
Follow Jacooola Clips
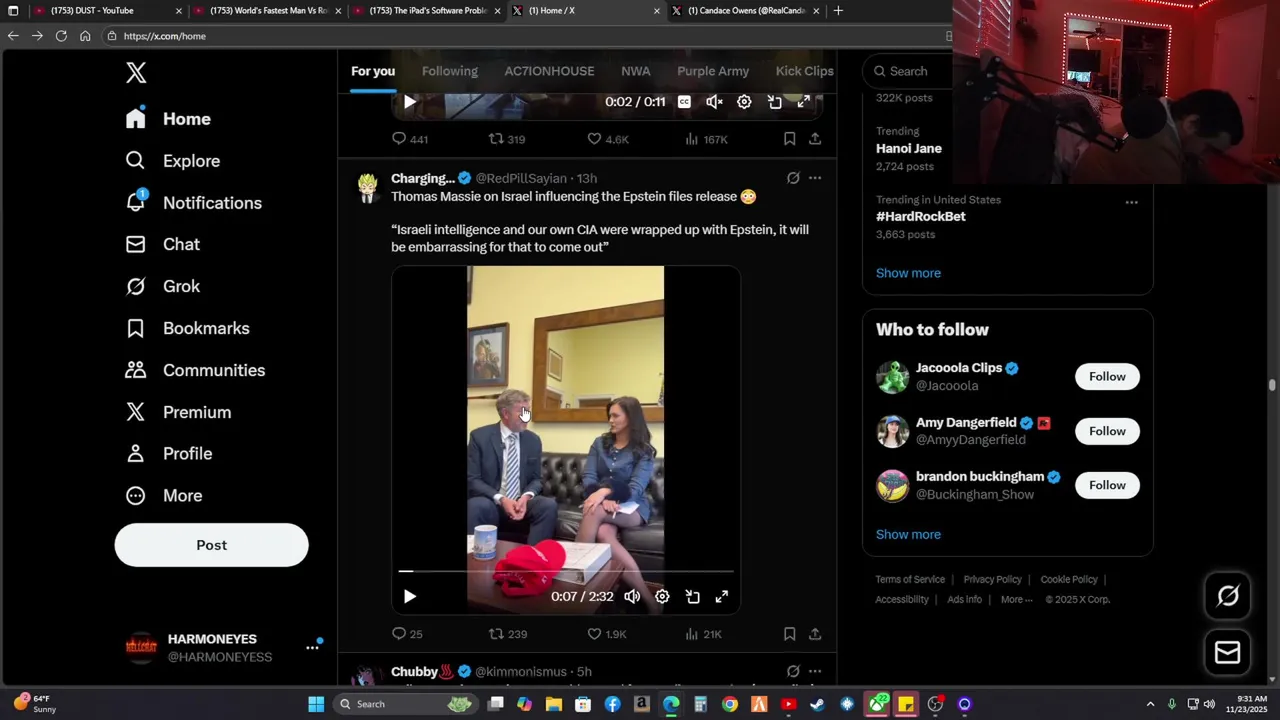[x=1107, y=376]
